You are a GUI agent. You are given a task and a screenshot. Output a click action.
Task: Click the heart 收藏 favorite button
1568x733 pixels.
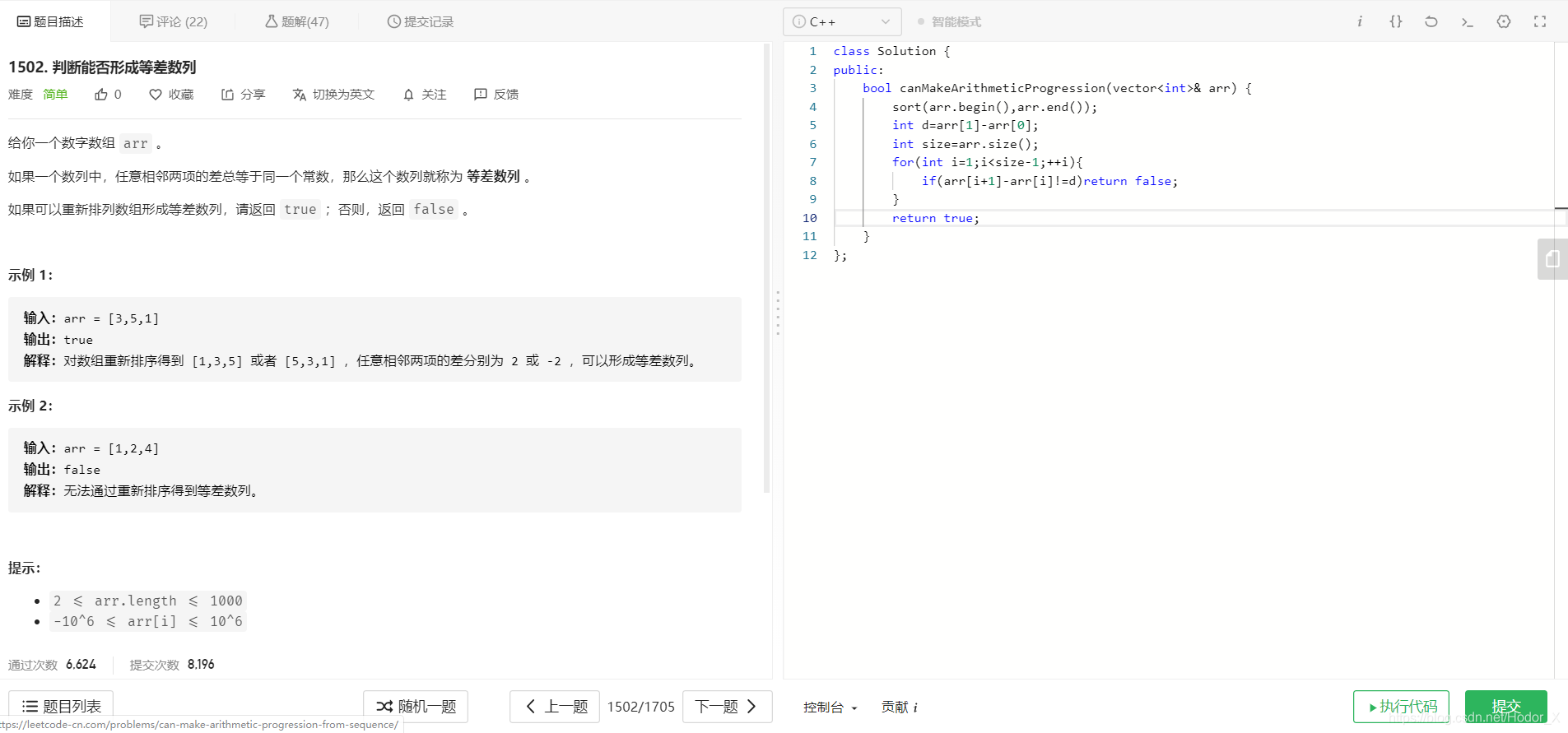[x=171, y=95]
